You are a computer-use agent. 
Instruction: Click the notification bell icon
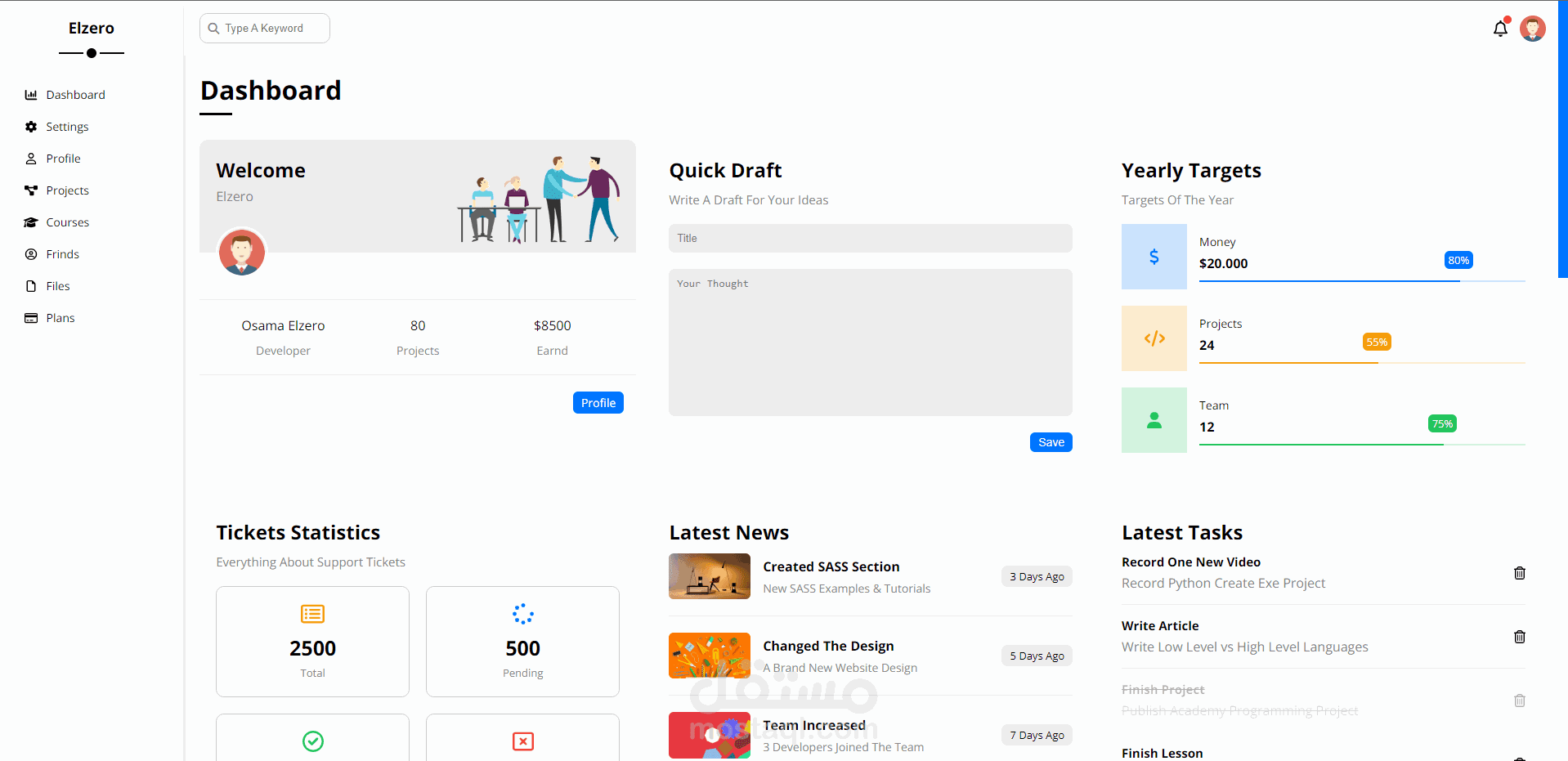1500,29
